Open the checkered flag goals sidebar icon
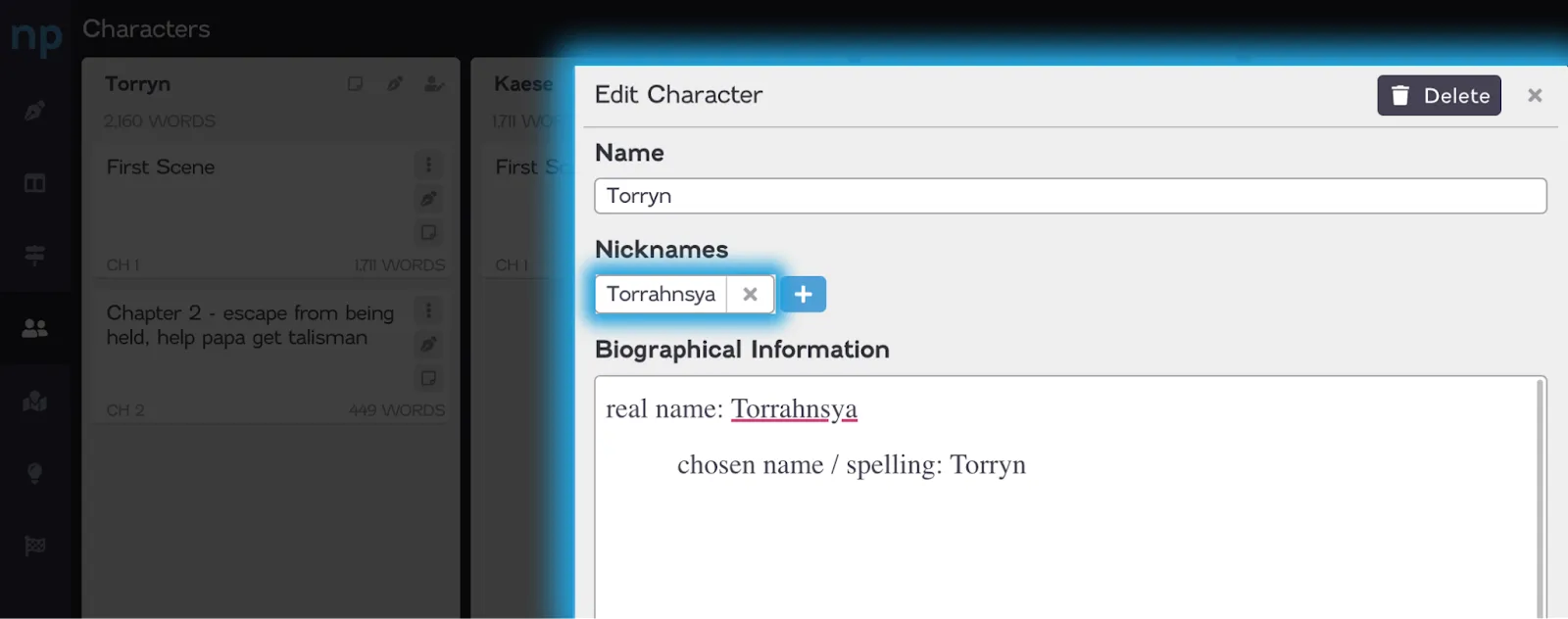The image size is (1568, 619). pyautogui.click(x=35, y=546)
